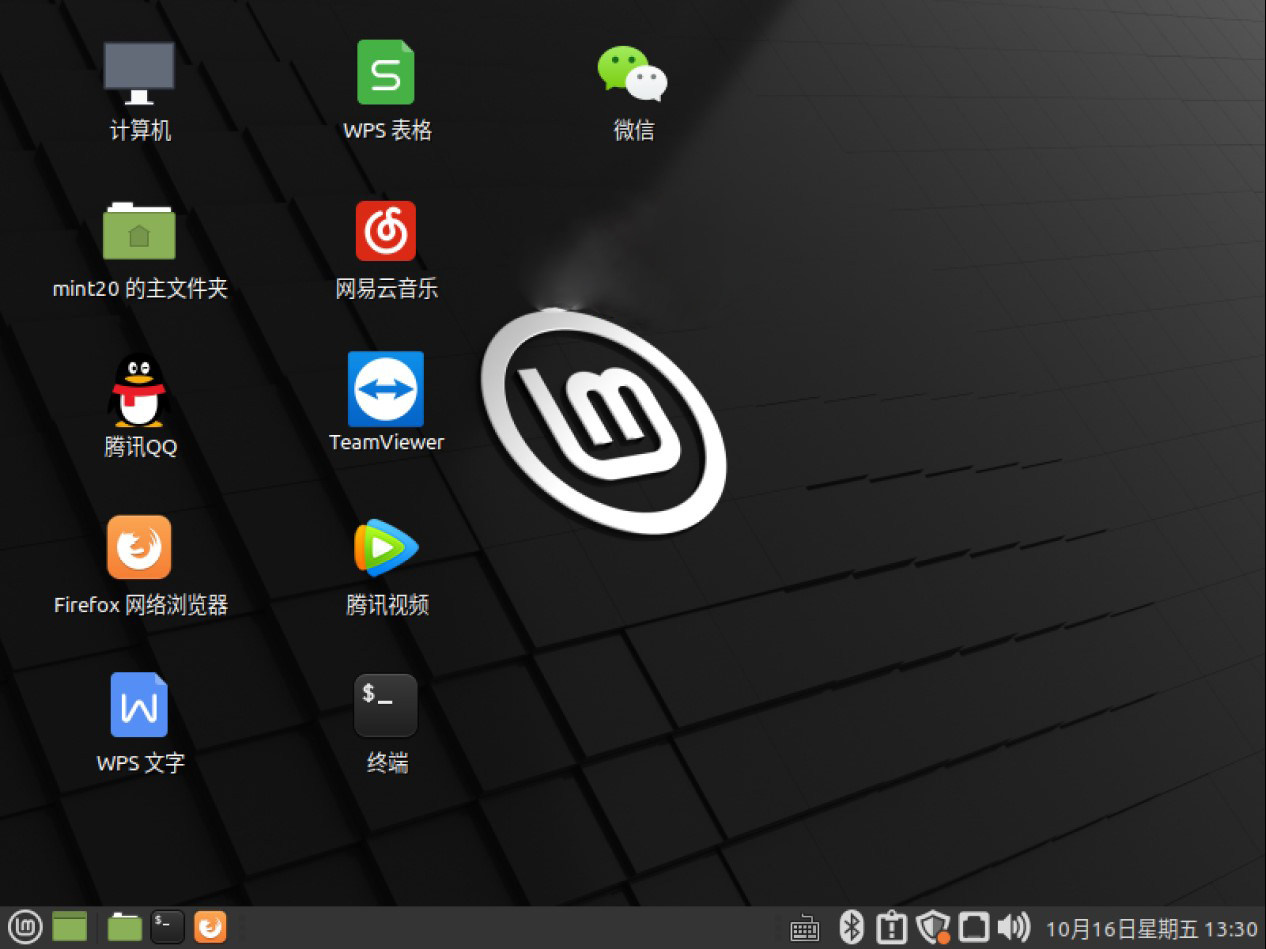
Task: Launch the Firefox 网络浏览器 desktop icon
Action: tap(139, 547)
